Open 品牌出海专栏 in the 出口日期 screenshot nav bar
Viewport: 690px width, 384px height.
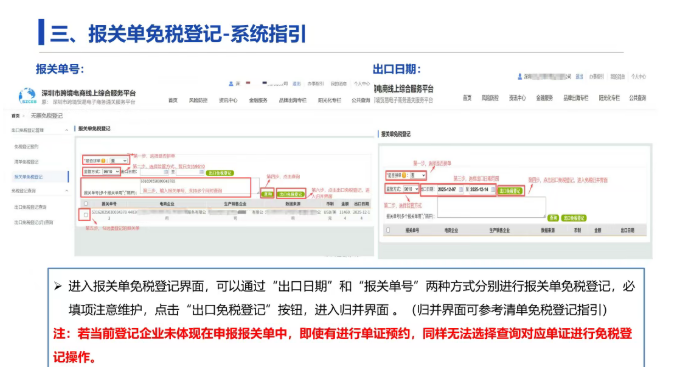pyautogui.click(x=576, y=98)
